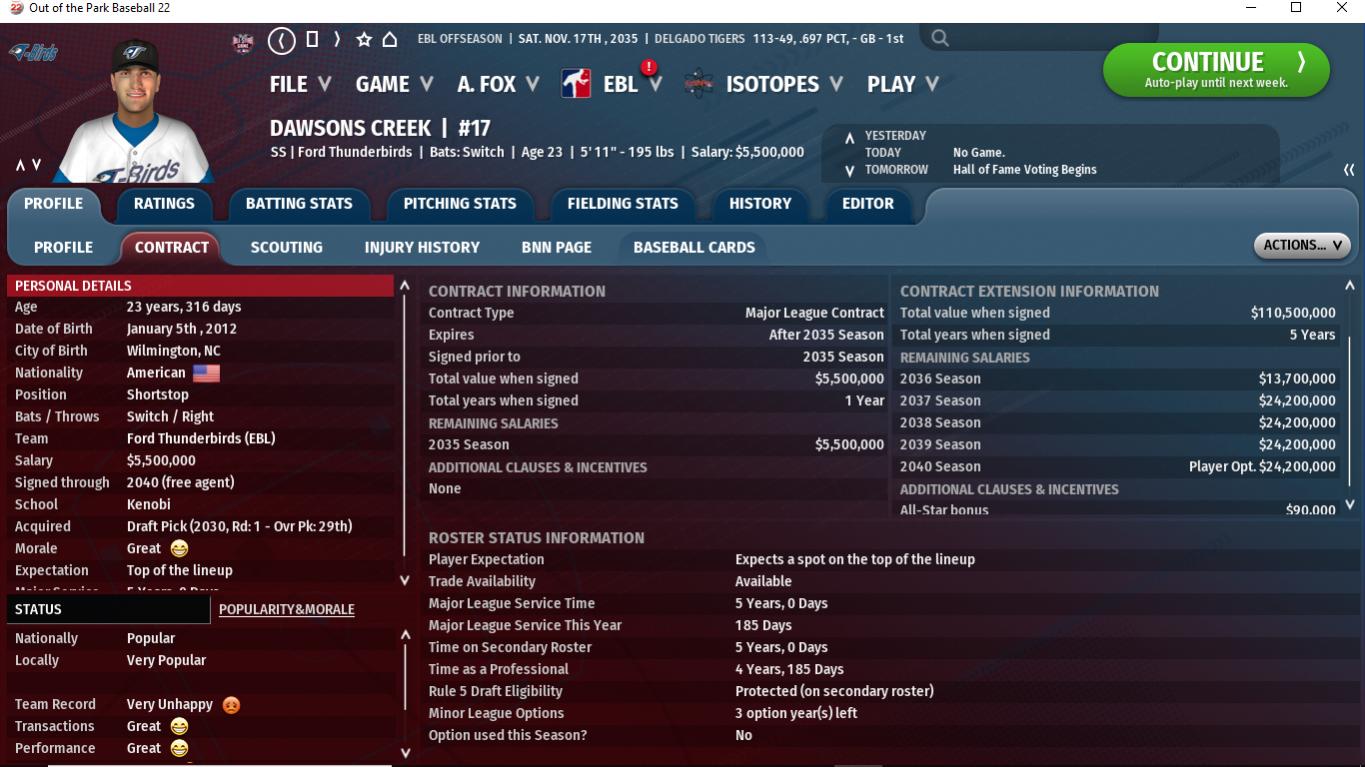The height and width of the screenshot is (767, 1365).
Task: Expand the PLAY dropdown menu
Action: [x=902, y=84]
